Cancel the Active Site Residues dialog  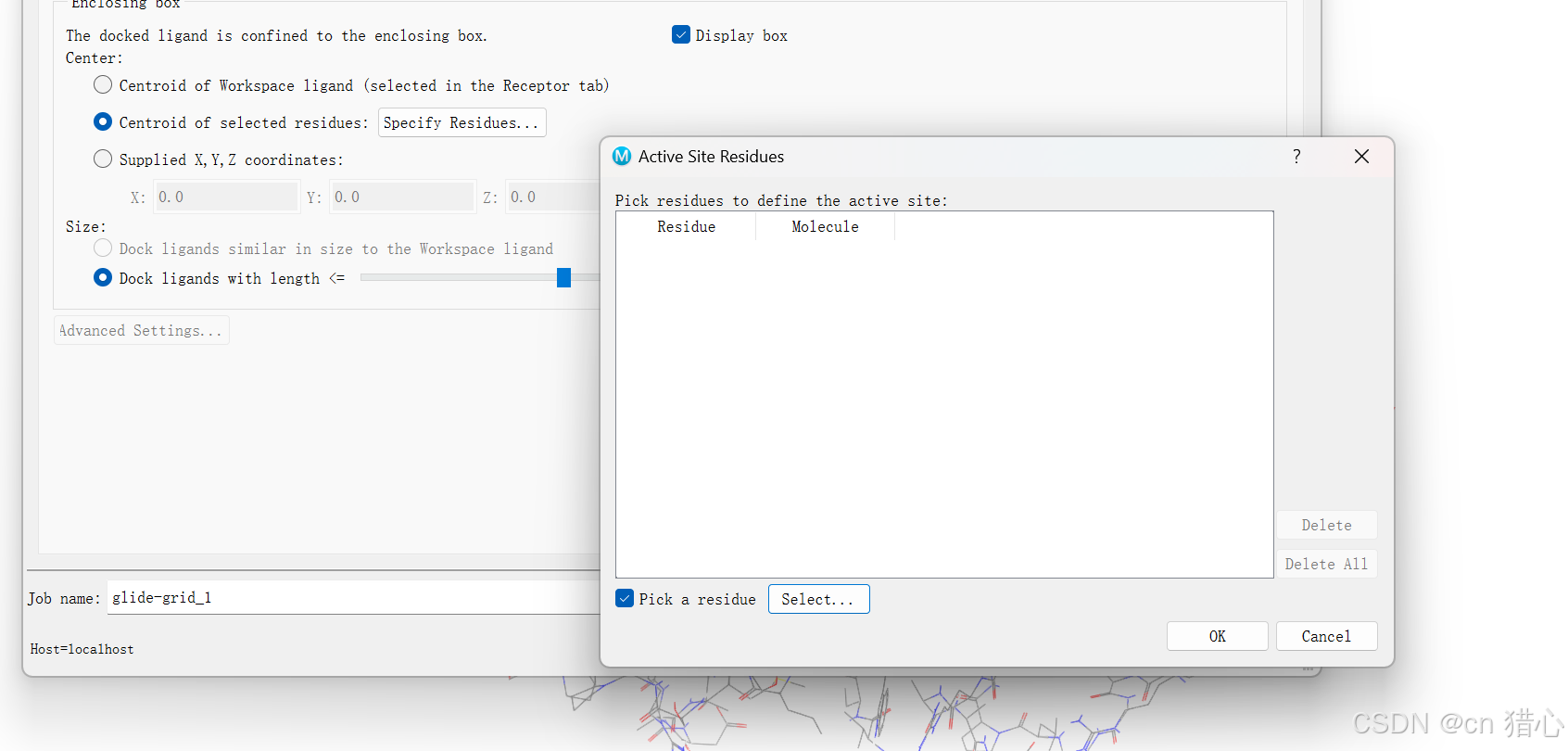(x=1326, y=636)
